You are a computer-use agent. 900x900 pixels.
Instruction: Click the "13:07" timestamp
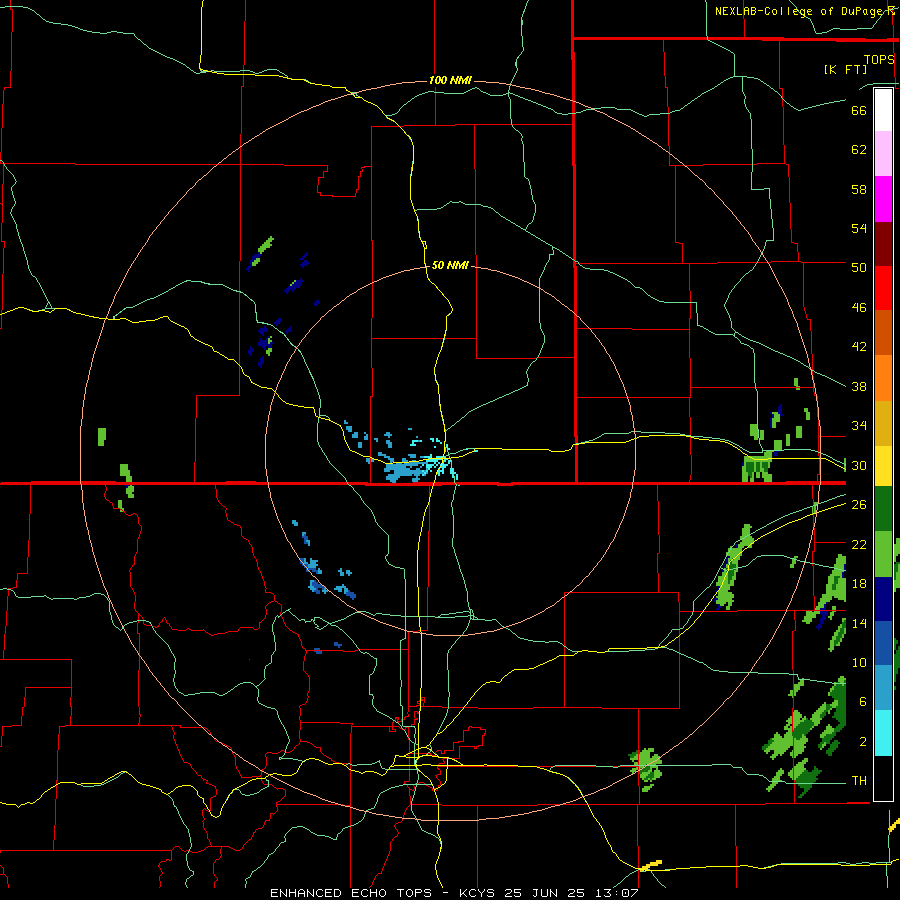[x=617, y=893]
